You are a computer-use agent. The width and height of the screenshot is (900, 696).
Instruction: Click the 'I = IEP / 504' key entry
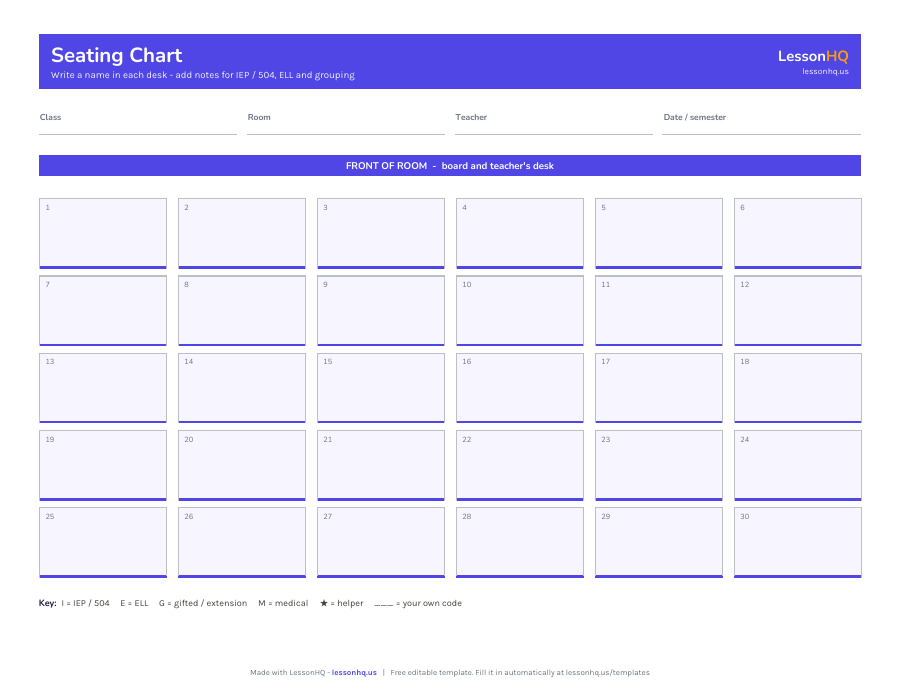pos(85,603)
